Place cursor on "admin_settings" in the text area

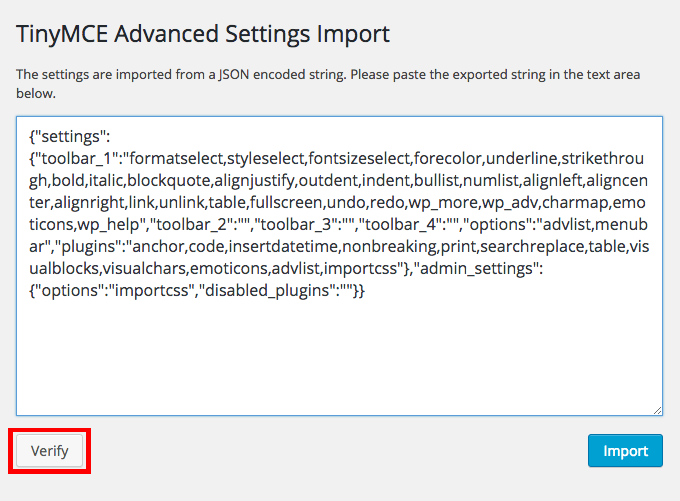point(476,269)
